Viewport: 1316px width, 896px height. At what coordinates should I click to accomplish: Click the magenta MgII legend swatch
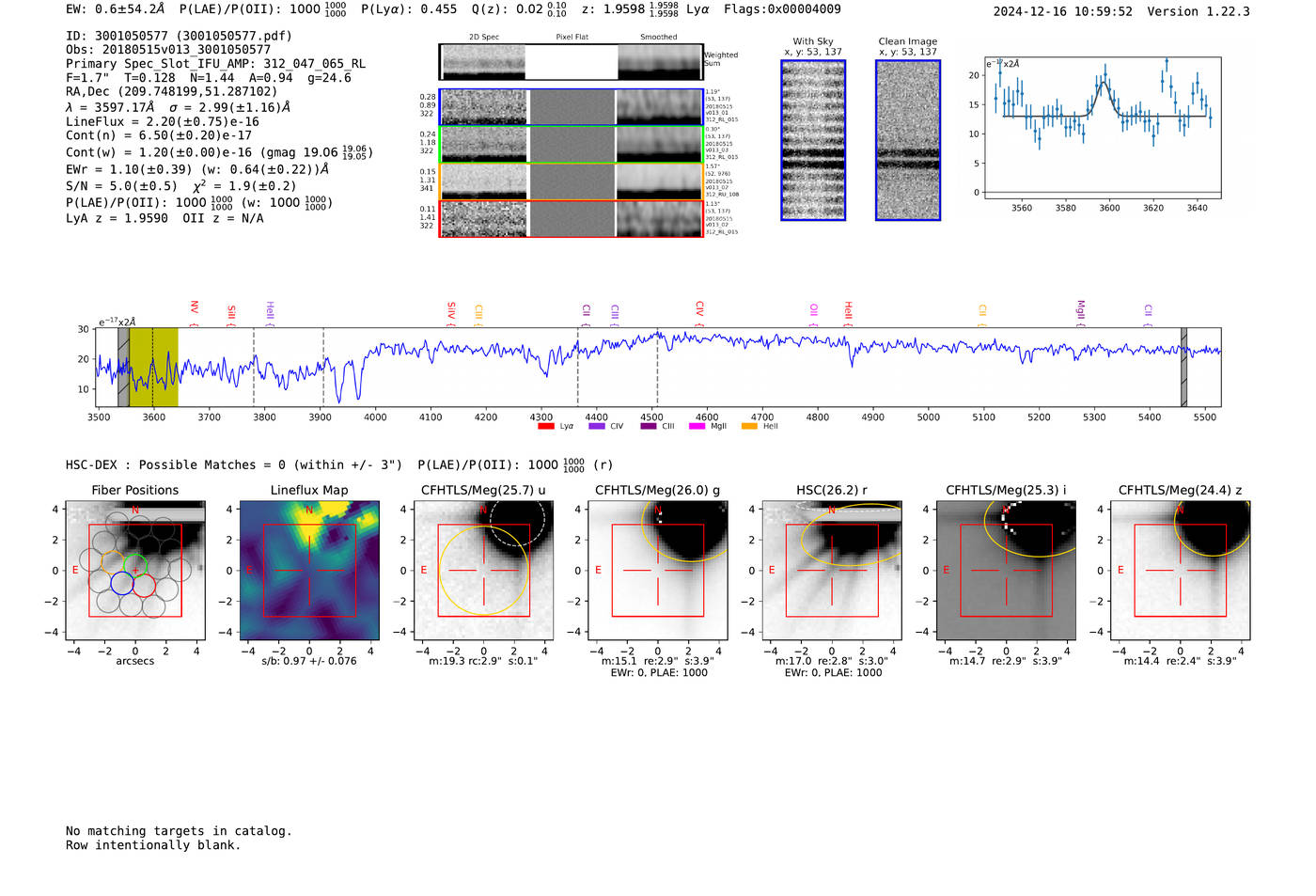coord(697,427)
